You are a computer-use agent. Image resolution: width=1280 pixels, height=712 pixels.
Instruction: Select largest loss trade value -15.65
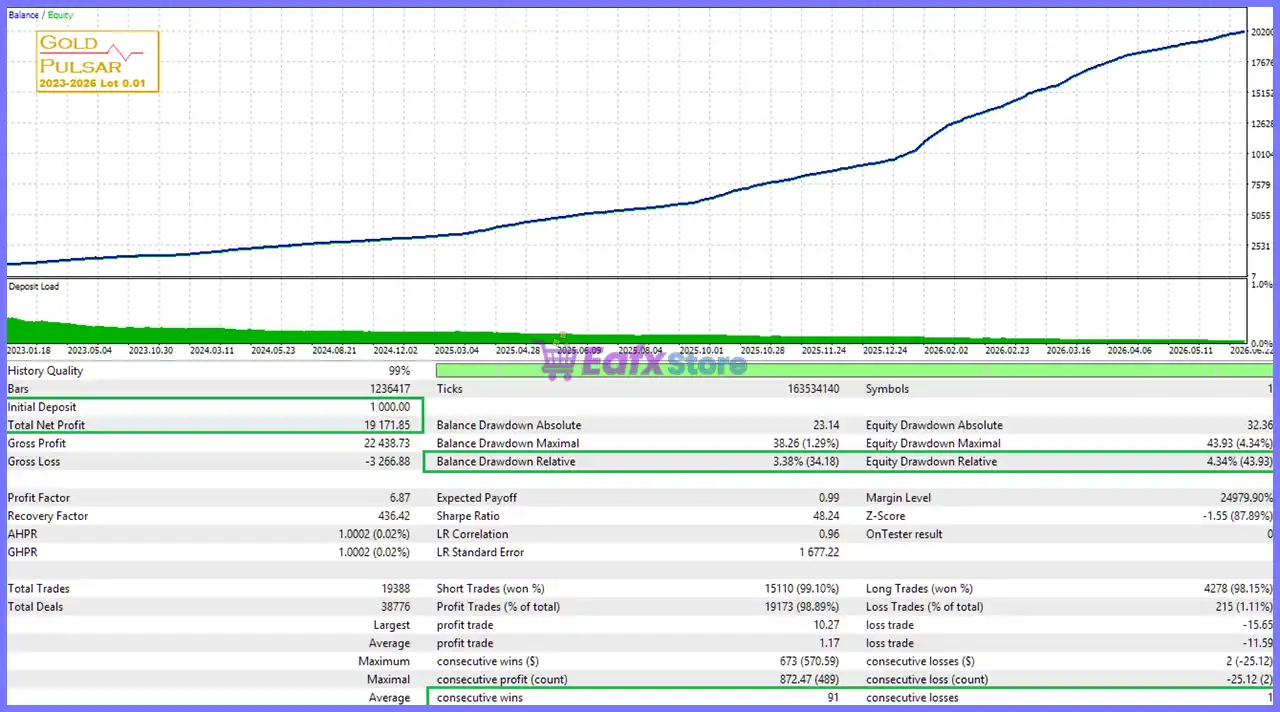[1257, 625]
